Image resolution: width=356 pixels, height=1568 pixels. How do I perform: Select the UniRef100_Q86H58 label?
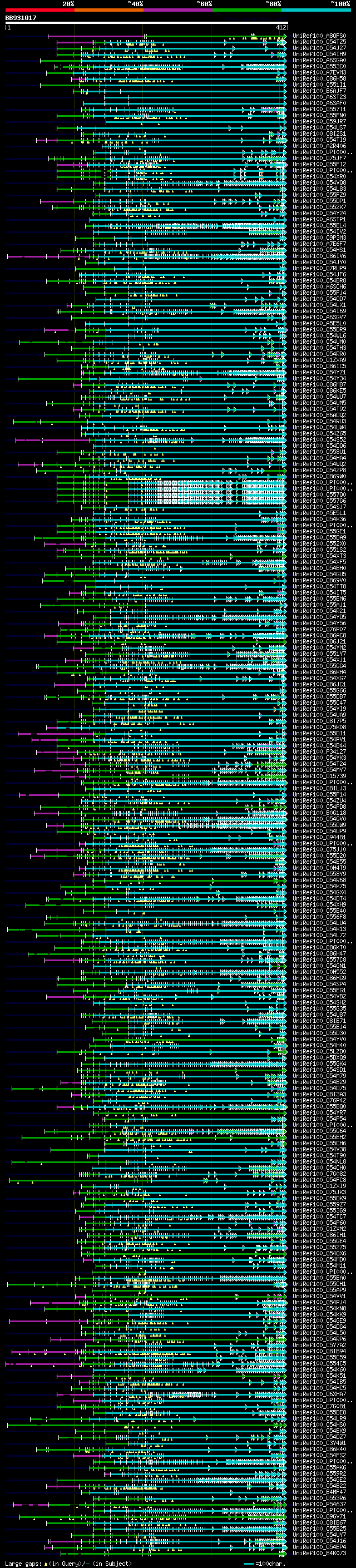coord(319,78)
